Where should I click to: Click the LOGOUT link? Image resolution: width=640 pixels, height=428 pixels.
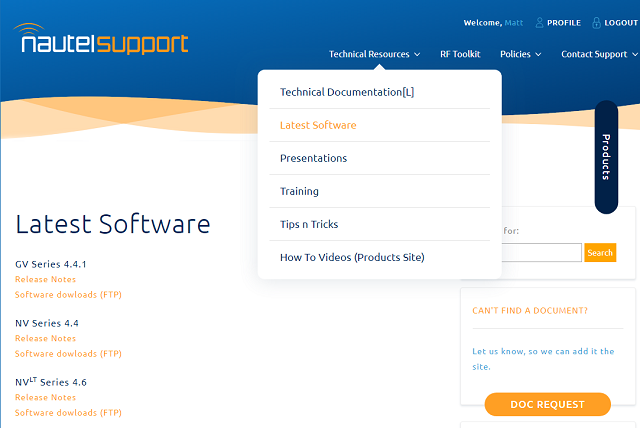pos(621,23)
